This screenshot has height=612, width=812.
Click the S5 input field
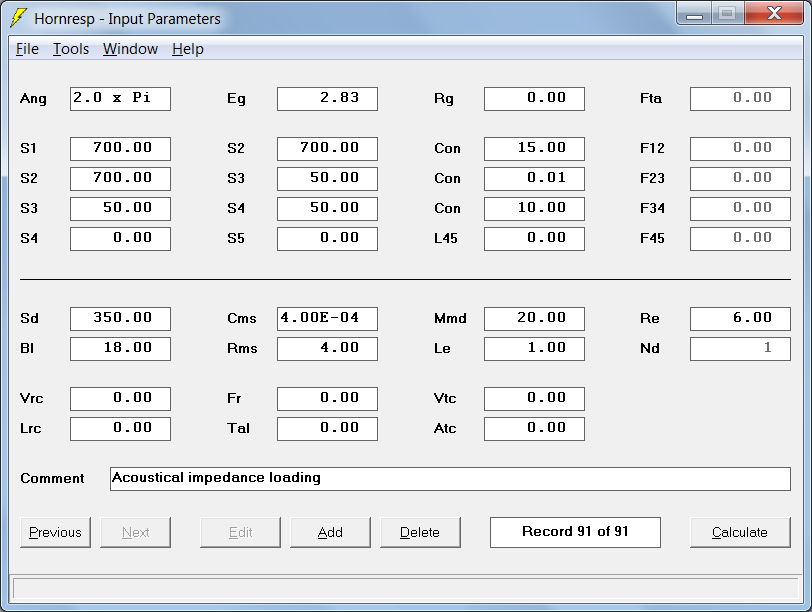click(327, 239)
